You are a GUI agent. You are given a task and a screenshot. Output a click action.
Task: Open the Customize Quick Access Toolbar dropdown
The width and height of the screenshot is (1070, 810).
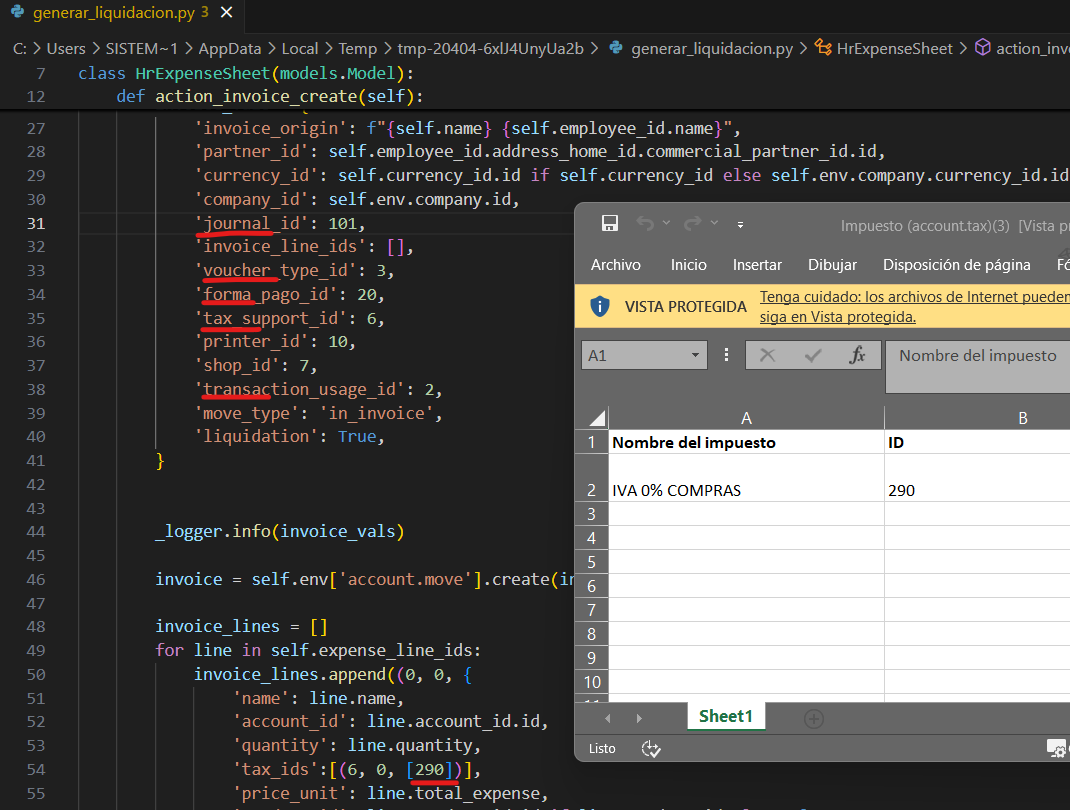[x=741, y=224]
